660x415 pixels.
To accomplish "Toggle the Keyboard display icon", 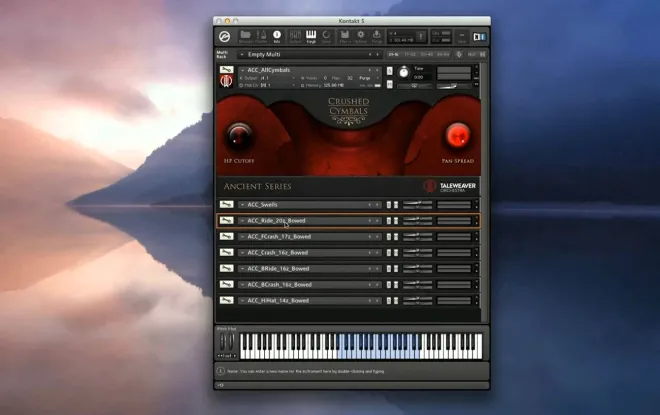I will click(x=311, y=37).
